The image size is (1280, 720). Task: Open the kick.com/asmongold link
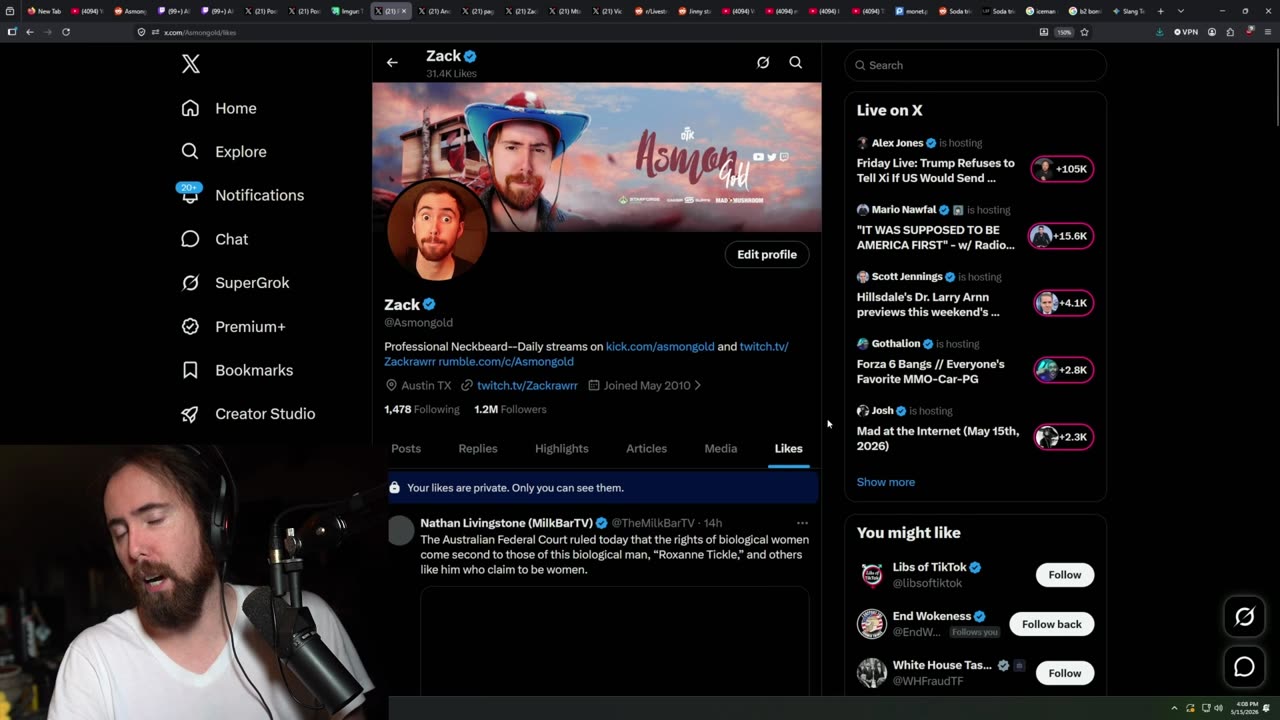(x=660, y=347)
